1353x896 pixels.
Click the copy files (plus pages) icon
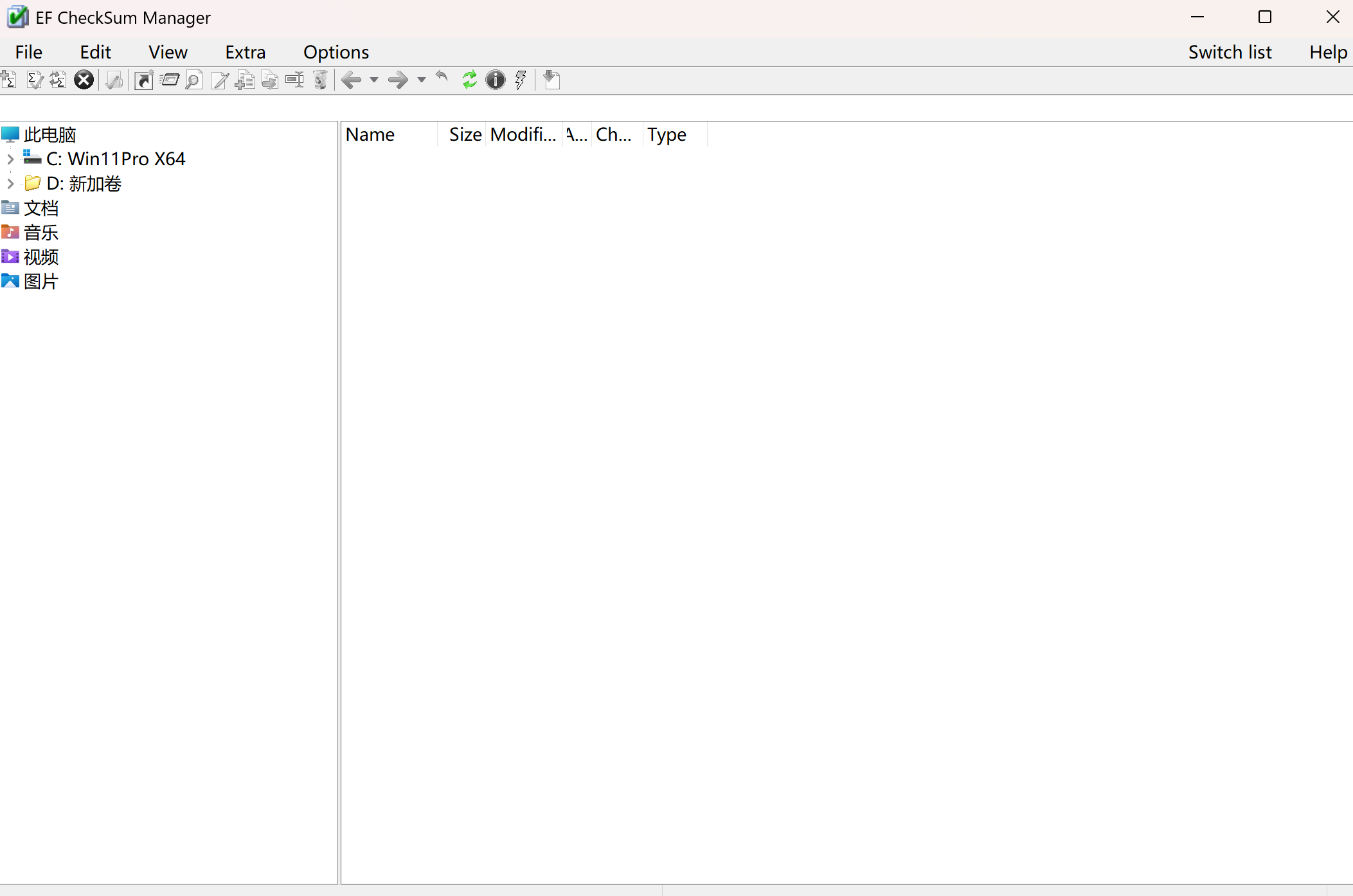coord(245,80)
